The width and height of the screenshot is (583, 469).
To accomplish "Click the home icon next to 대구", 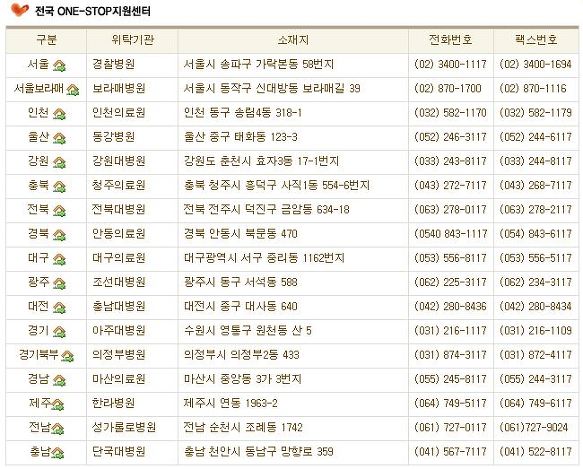I will click(59, 259).
